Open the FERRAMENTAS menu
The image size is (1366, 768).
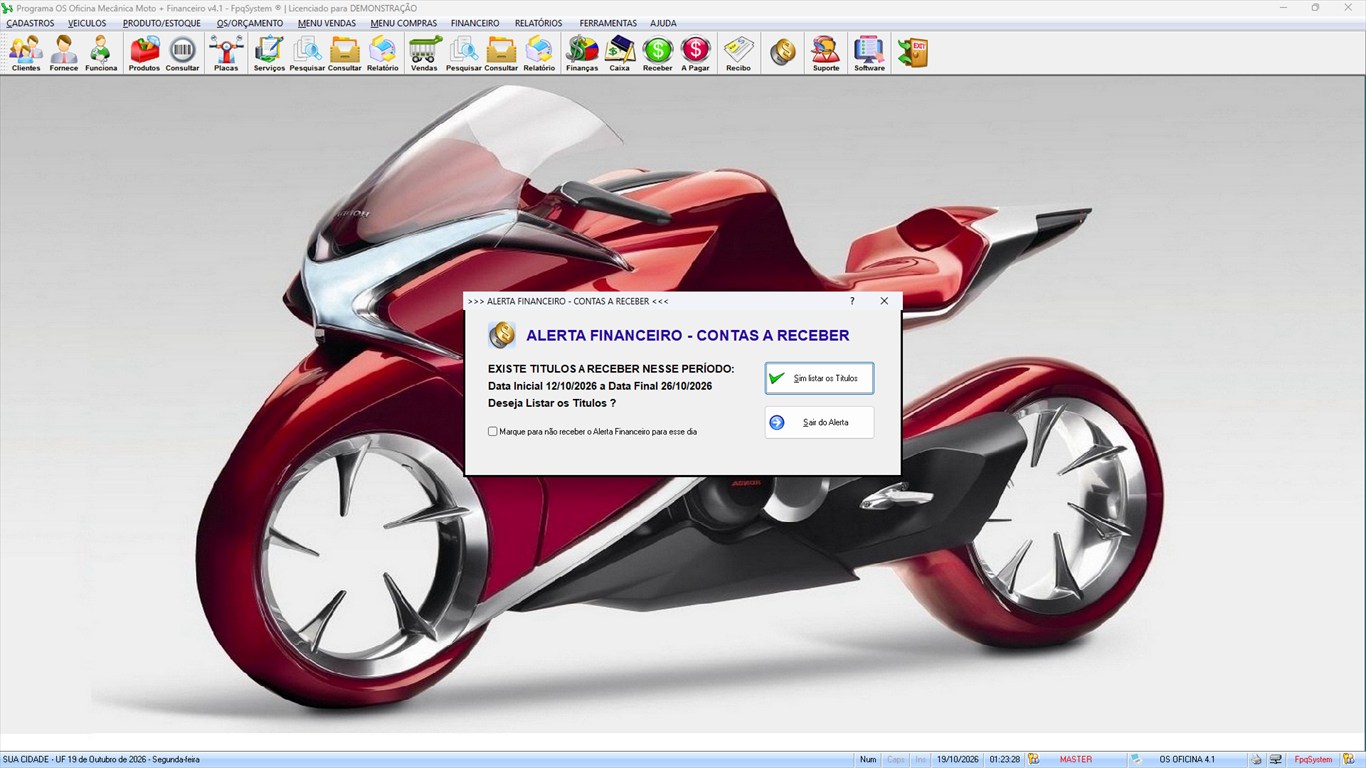608,23
